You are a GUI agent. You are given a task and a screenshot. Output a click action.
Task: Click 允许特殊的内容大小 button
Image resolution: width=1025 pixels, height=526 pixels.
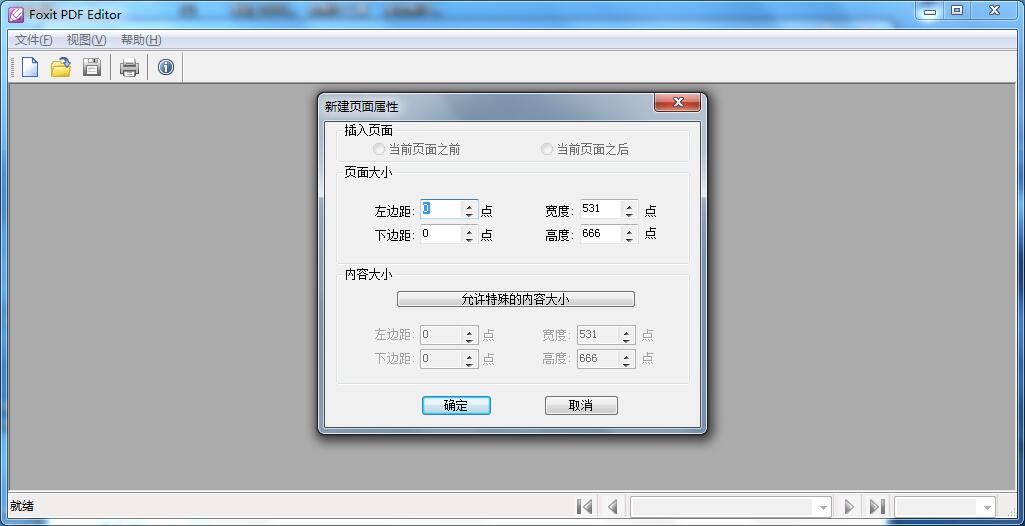515,299
